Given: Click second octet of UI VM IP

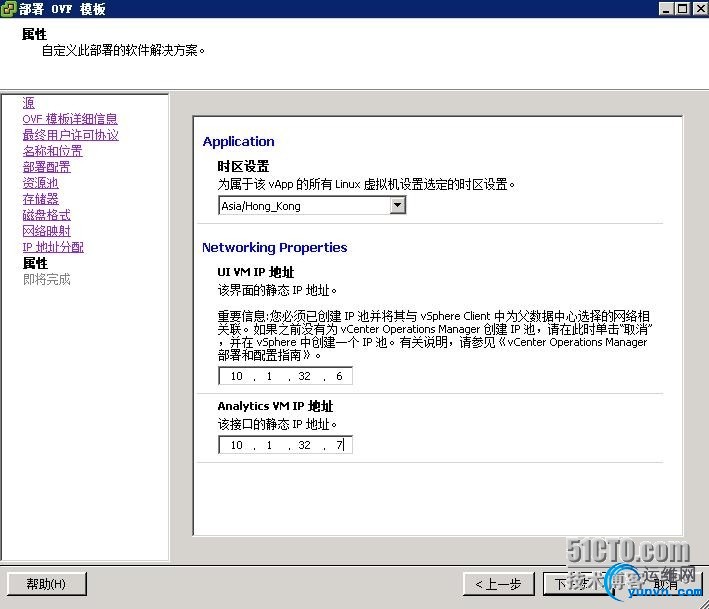Looking at the screenshot, I should point(269,376).
